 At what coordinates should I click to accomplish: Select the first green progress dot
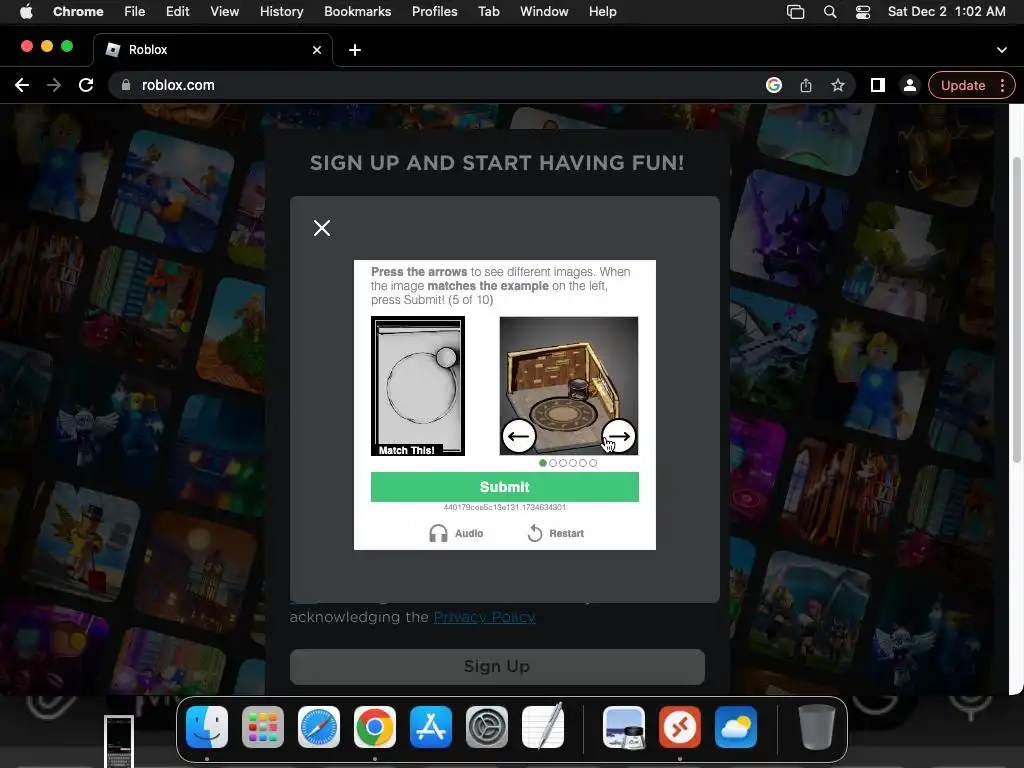[x=543, y=463]
